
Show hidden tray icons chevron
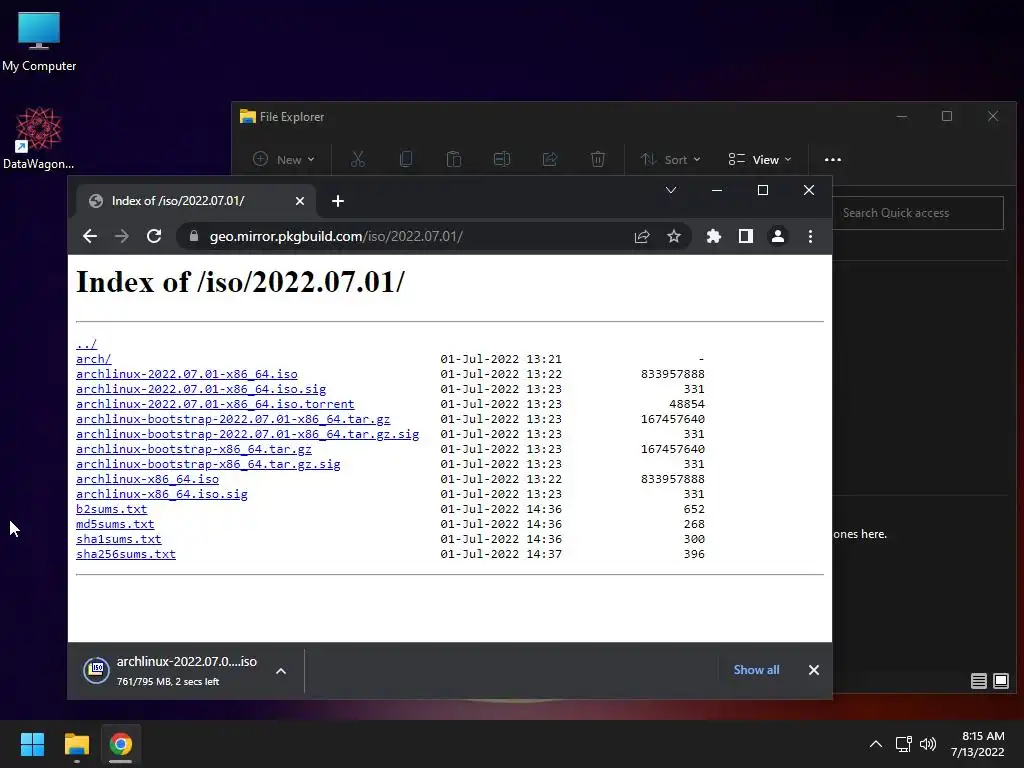click(876, 744)
